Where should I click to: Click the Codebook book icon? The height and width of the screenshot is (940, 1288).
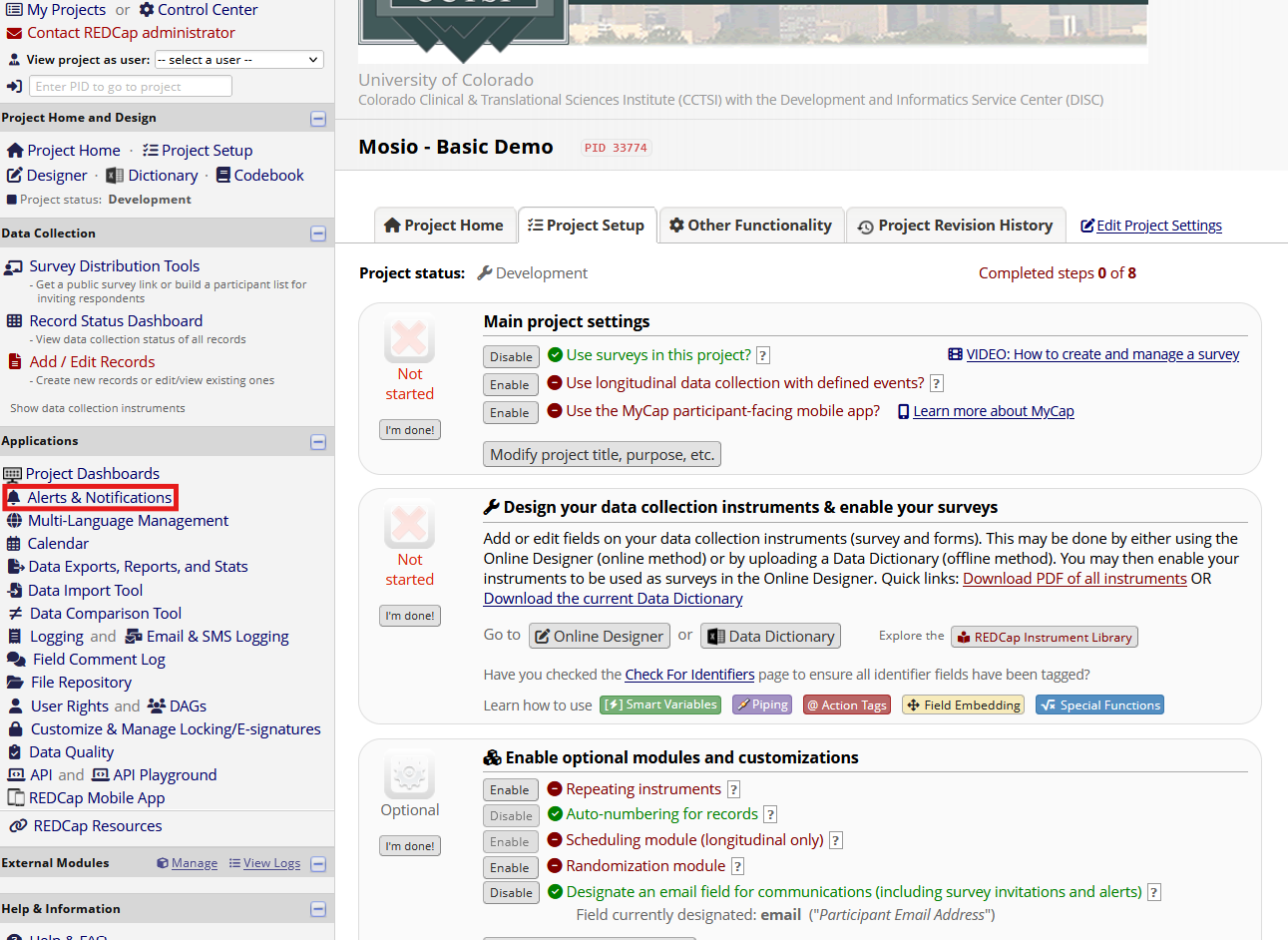pos(223,175)
